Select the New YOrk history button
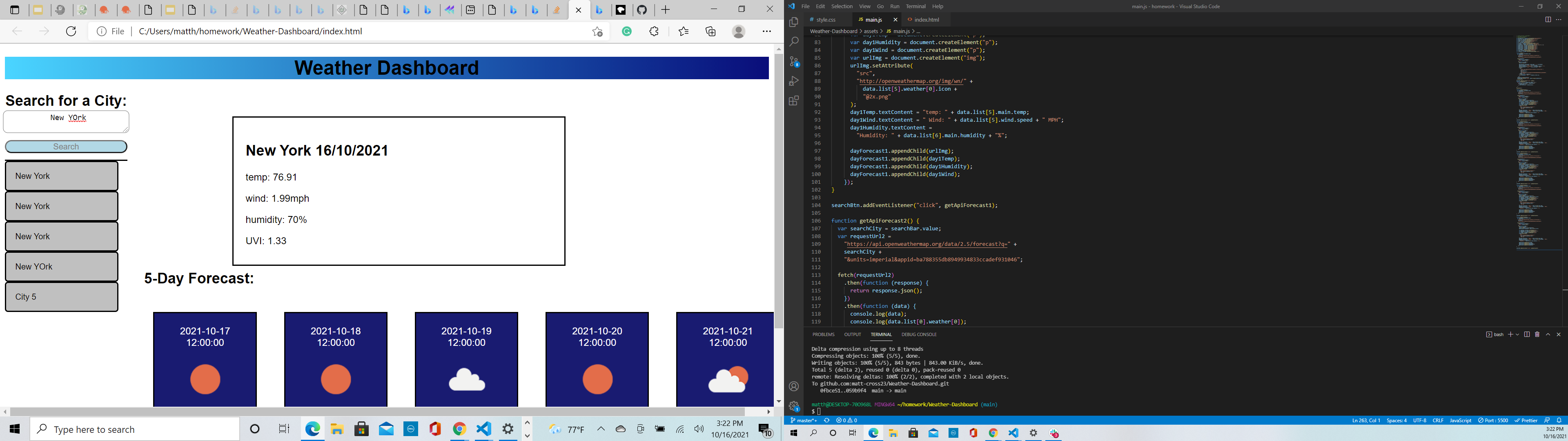The height and width of the screenshot is (441, 1568). pos(62,267)
